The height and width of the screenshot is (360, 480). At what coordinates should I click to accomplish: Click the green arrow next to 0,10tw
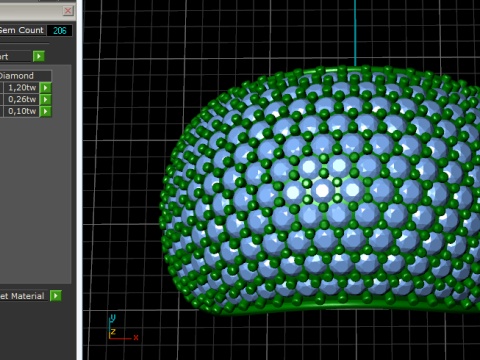tap(46, 111)
